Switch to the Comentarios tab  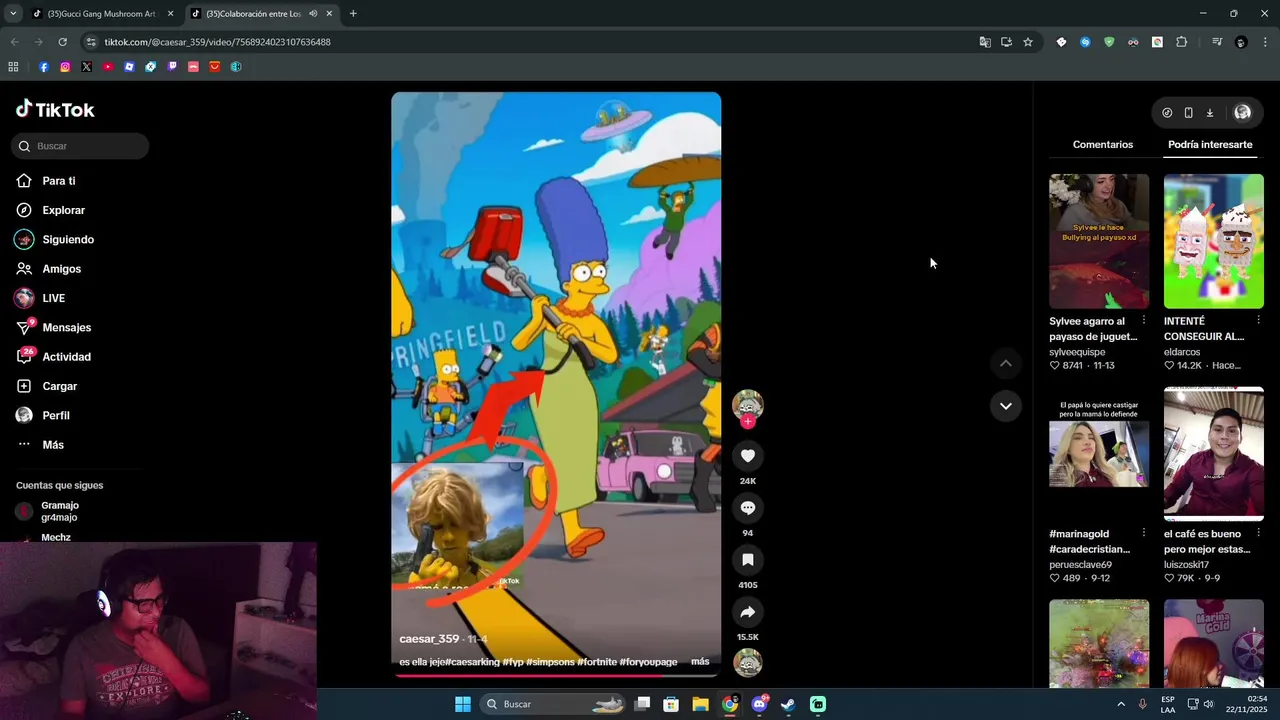point(1103,145)
